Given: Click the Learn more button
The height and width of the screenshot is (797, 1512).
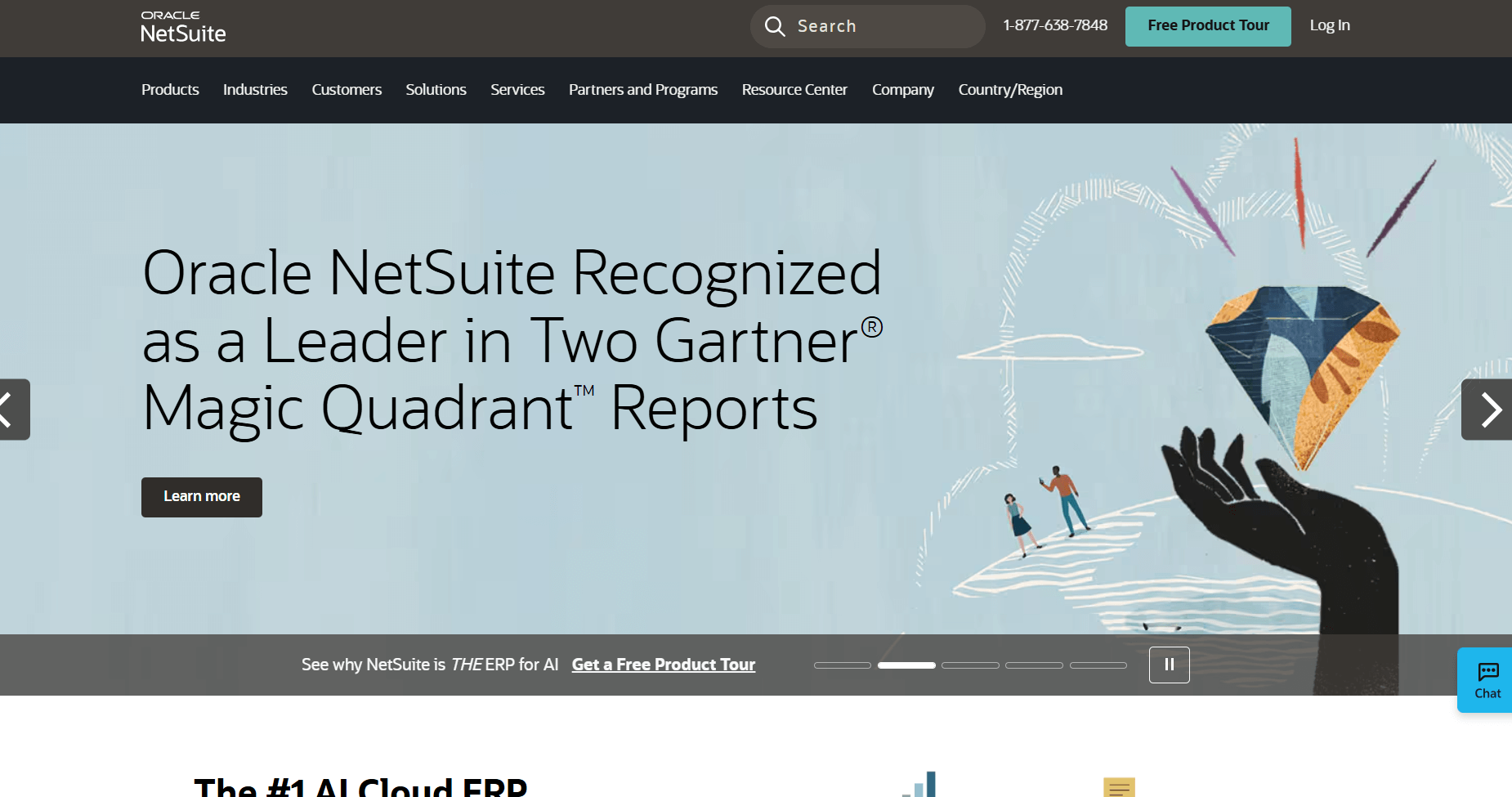Looking at the screenshot, I should 201,497.
